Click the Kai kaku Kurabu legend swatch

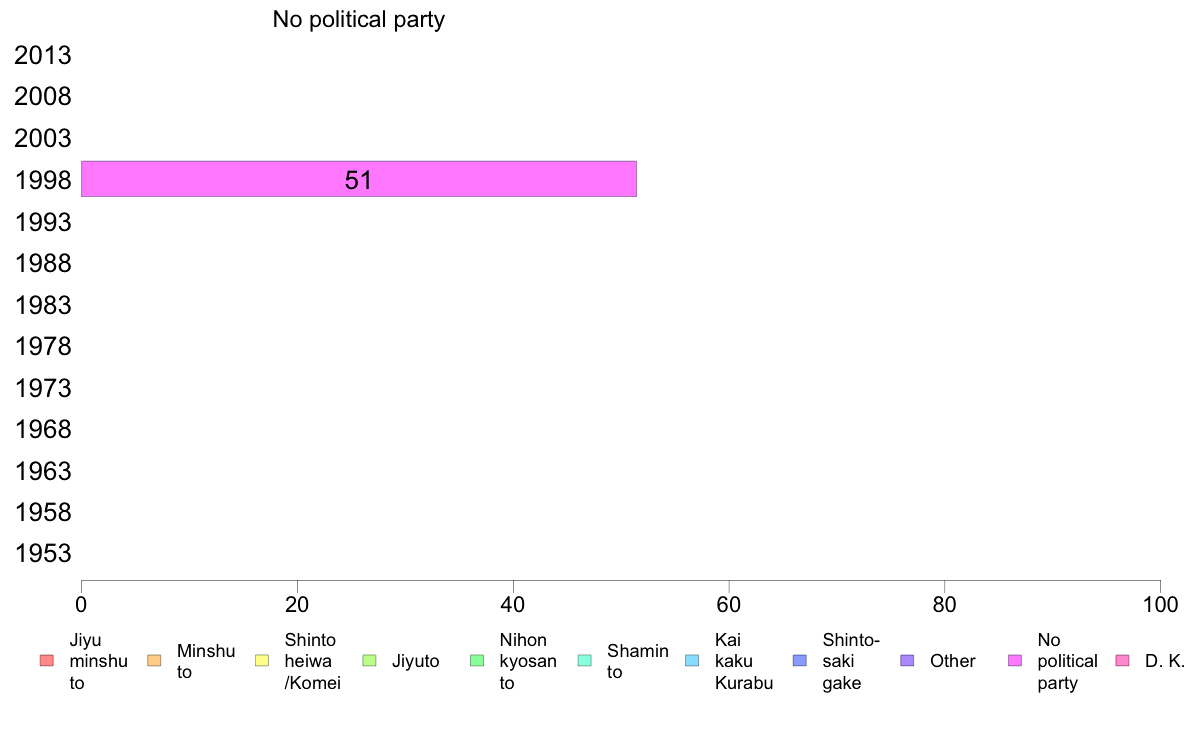coord(692,660)
